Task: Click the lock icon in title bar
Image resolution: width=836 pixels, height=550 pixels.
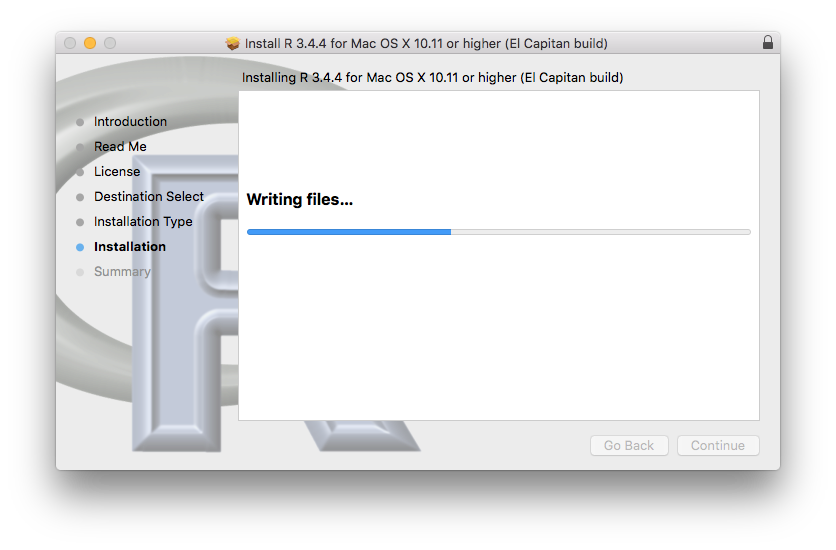Action: pyautogui.click(x=767, y=43)
